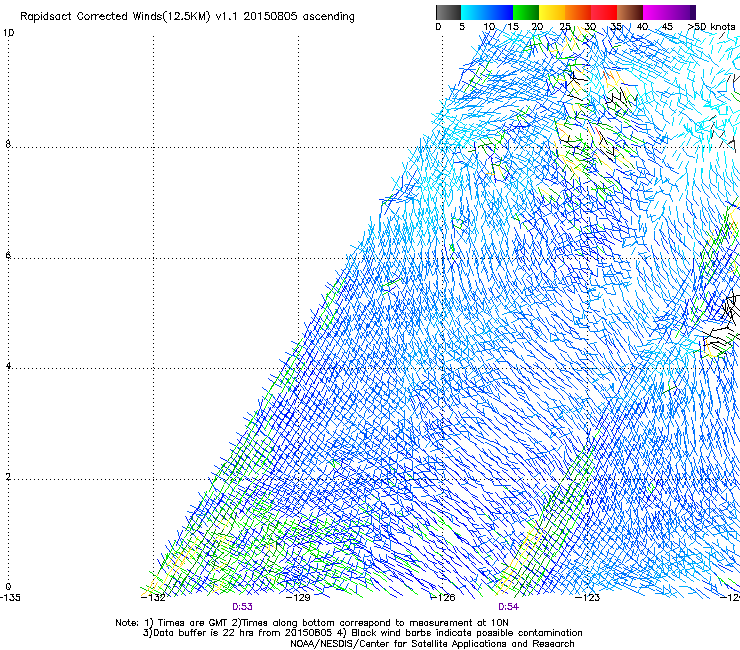Click the 'Data buffer is 22 hrs' note
Viewport: 740px width, 650px height.
click(205, 633)
